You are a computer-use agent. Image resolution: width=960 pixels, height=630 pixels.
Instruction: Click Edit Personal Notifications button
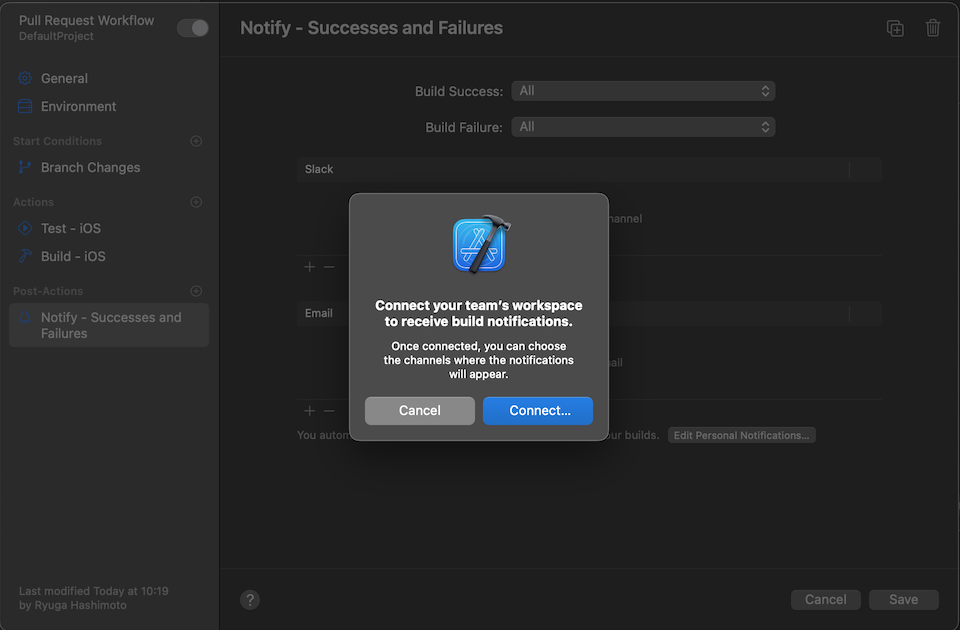tap(741, 435)
